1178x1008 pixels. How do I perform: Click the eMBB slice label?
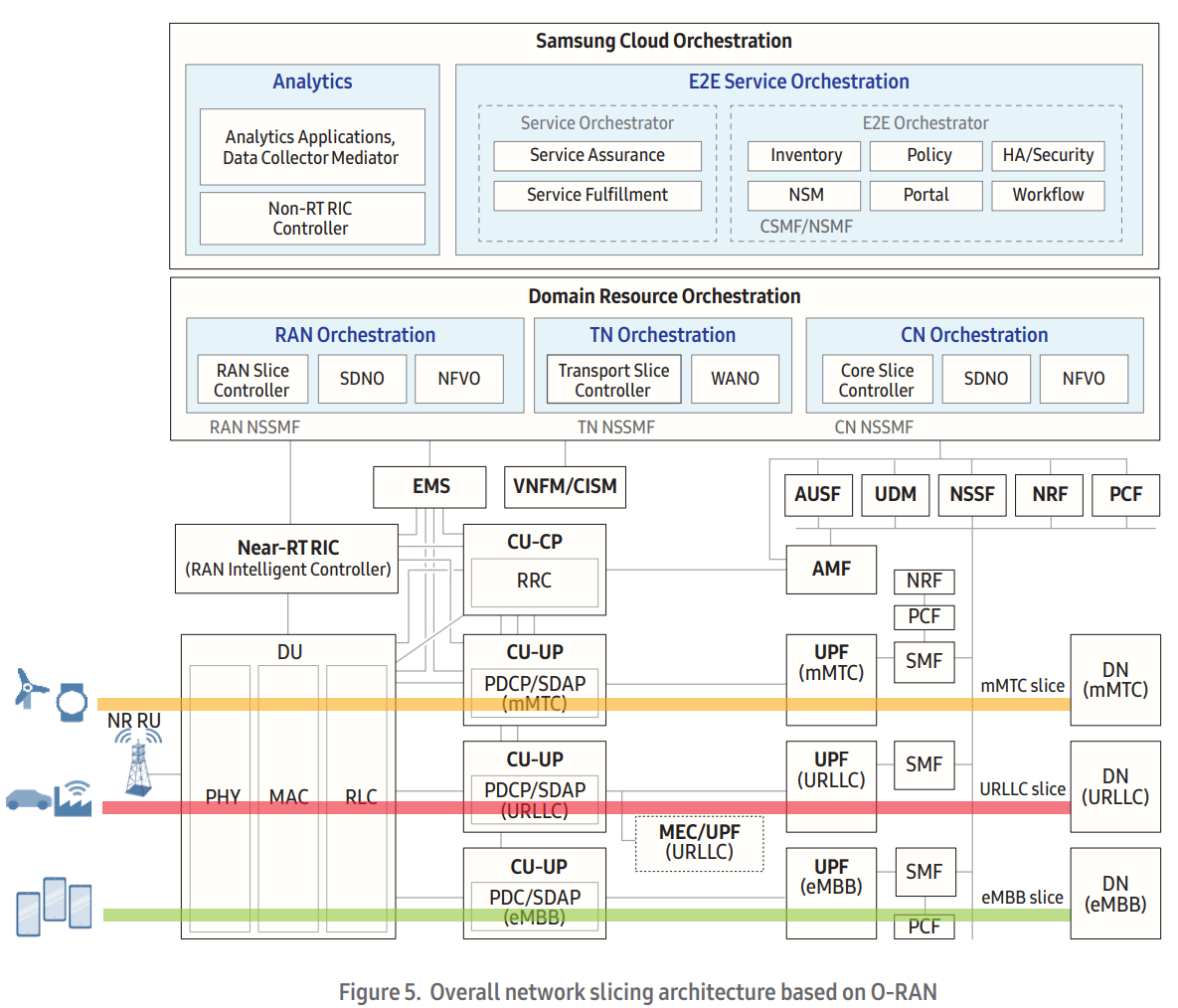pyautogui.click(x=1023, y=898)
